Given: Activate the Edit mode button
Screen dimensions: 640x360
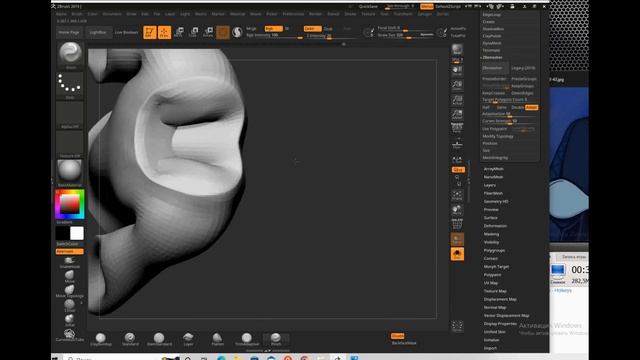Looking at the screenshot, I should point(150,32).
